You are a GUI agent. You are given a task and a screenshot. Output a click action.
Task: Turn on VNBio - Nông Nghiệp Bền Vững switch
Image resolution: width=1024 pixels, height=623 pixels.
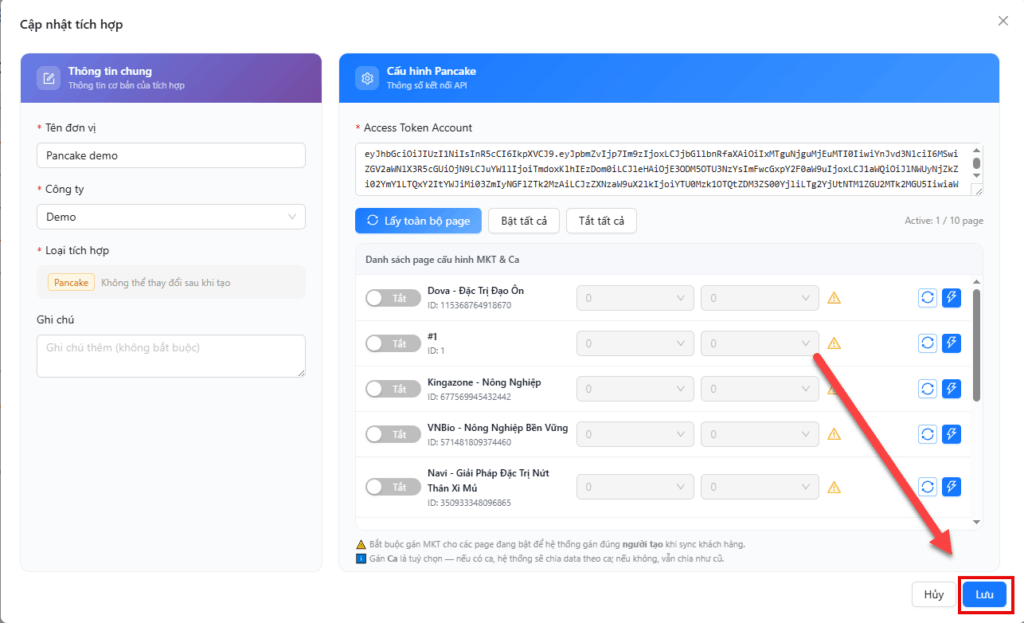392,434
